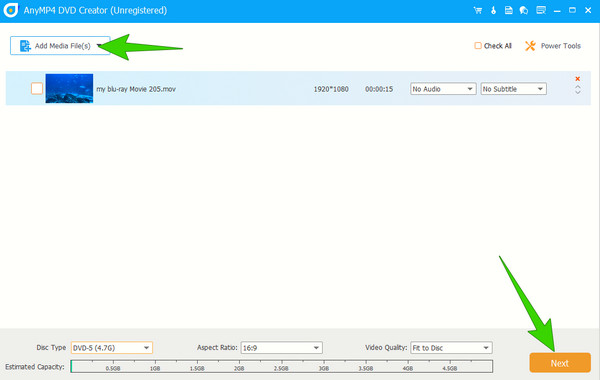
Task: Click the register key icon
Action: (x=493, y=10)
